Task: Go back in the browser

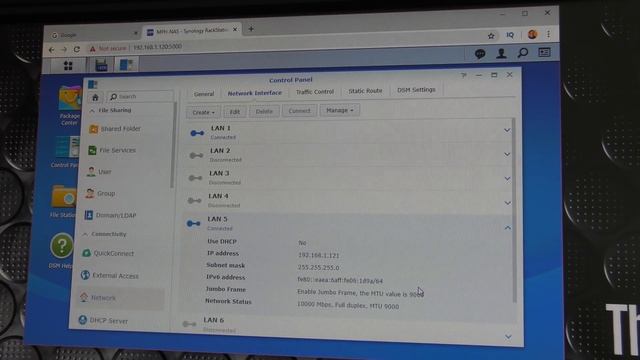Action: pyautogui.click(x=51, y=50)
